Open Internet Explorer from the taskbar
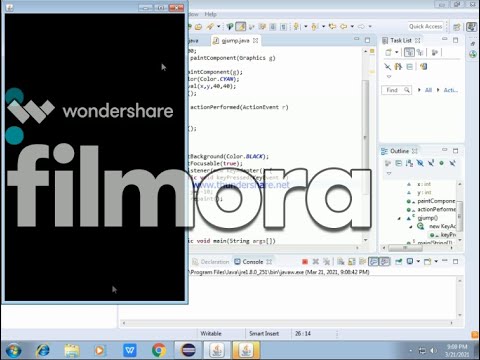This screenshot has height=360, width=480. (43, 350)
